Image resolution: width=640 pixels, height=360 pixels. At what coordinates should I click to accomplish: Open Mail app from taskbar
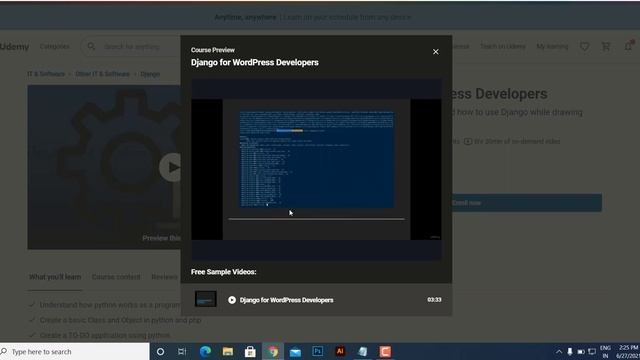[x=295, y=351]
